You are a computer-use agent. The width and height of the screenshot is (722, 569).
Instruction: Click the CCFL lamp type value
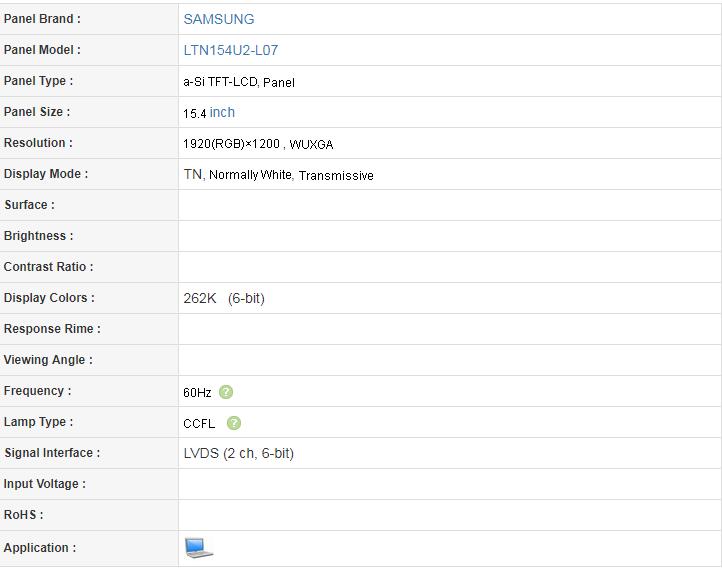click(199, 424)
